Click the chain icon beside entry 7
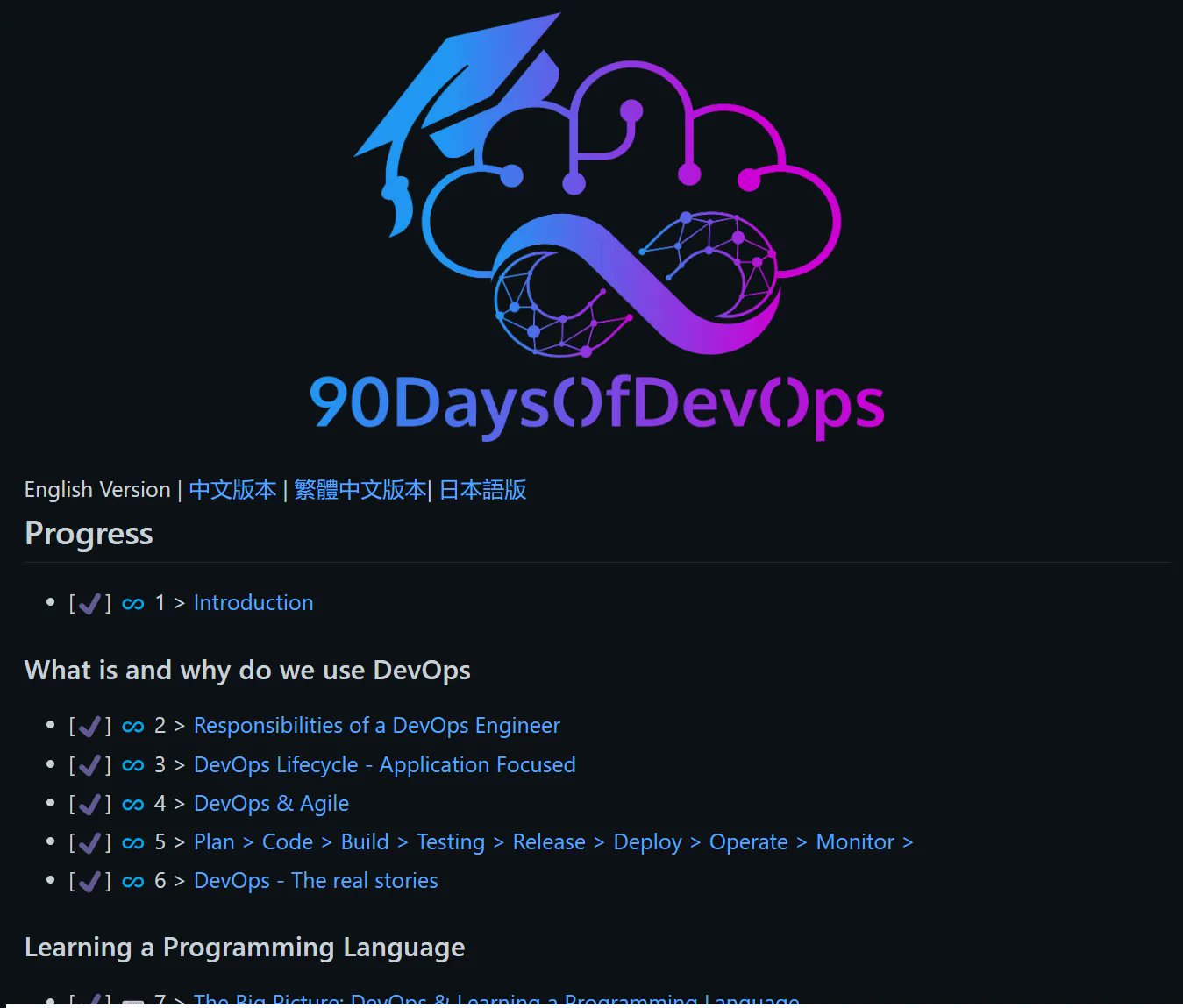 pos(133,1000)
